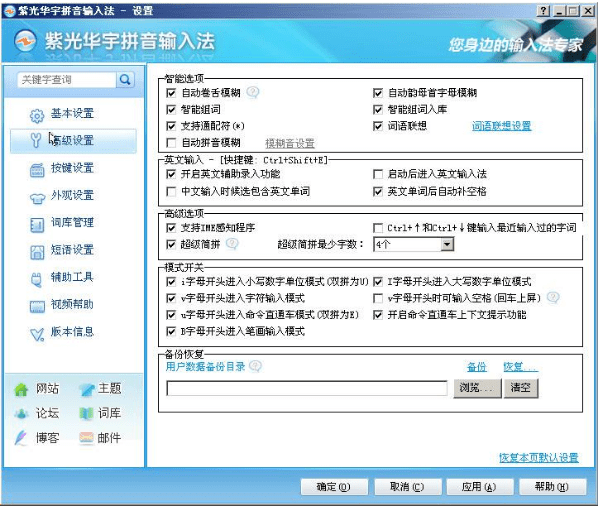
Task: Click 恢复本页默认设置 link
Action: (539, 458)
